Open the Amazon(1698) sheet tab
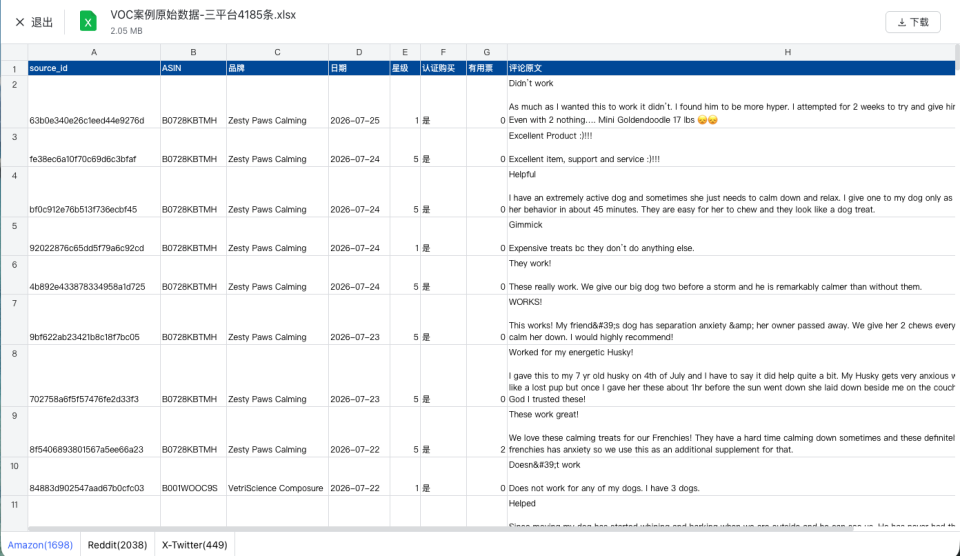 [x=40, y=544]
